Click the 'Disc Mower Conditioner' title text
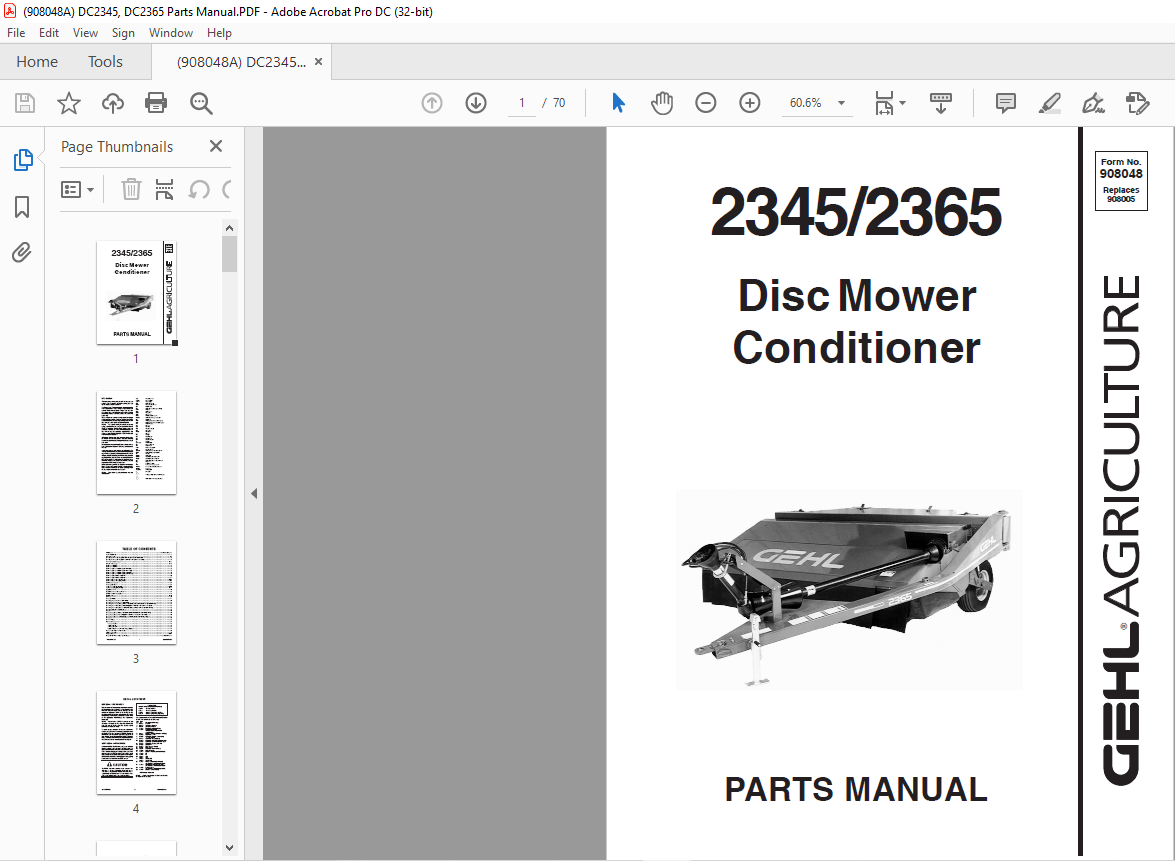The width and height of the screenshot is (1175, 861). click(857, 321)
